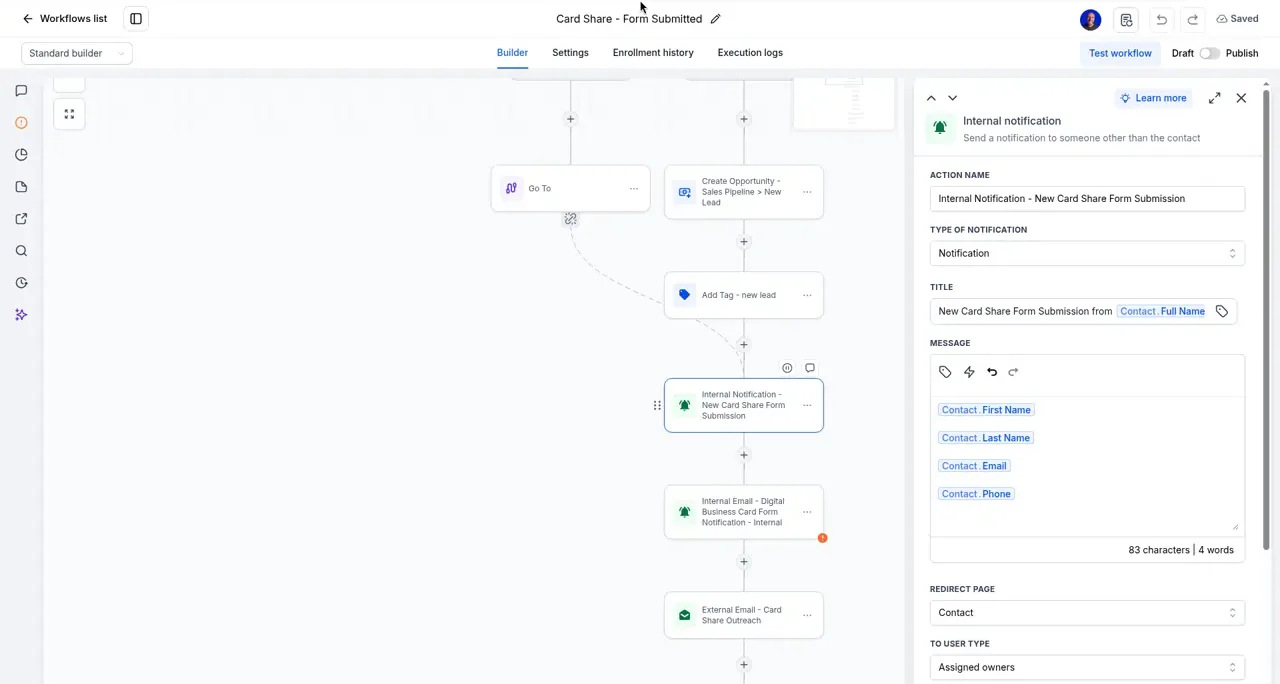Viewport: 1280px width, 684px height.
Task: Pause Internal Notification node icon
Action: pyautogui.click(x=787, y=368)
